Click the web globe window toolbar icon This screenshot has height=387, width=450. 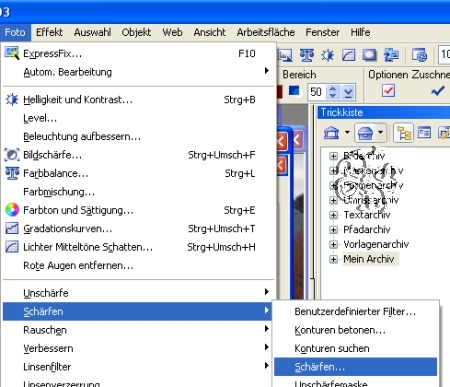(x=419, y=55)
